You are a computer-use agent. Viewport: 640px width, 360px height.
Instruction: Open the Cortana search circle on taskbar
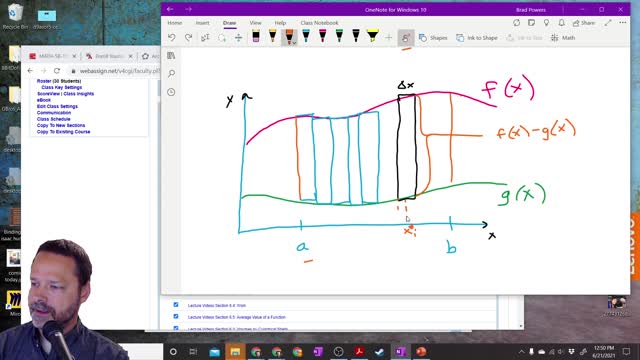click(173, 351)
